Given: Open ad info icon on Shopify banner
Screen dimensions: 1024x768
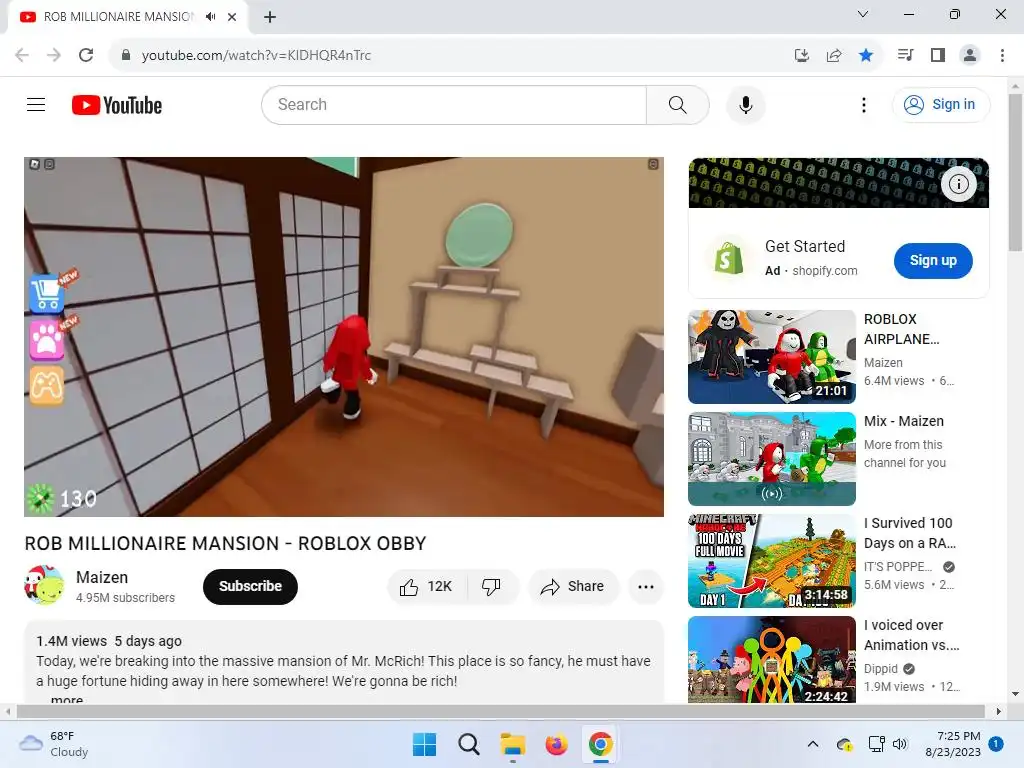Looking at the screenshot, I should [x=958, y=184].
